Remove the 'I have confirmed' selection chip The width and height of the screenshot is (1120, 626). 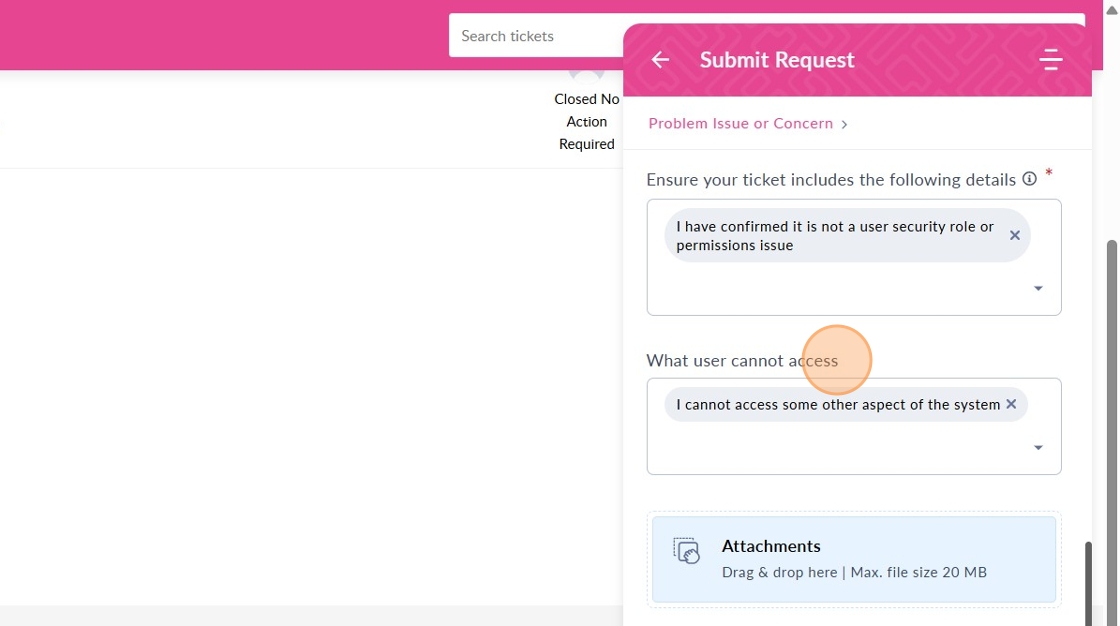(1015, 236)
